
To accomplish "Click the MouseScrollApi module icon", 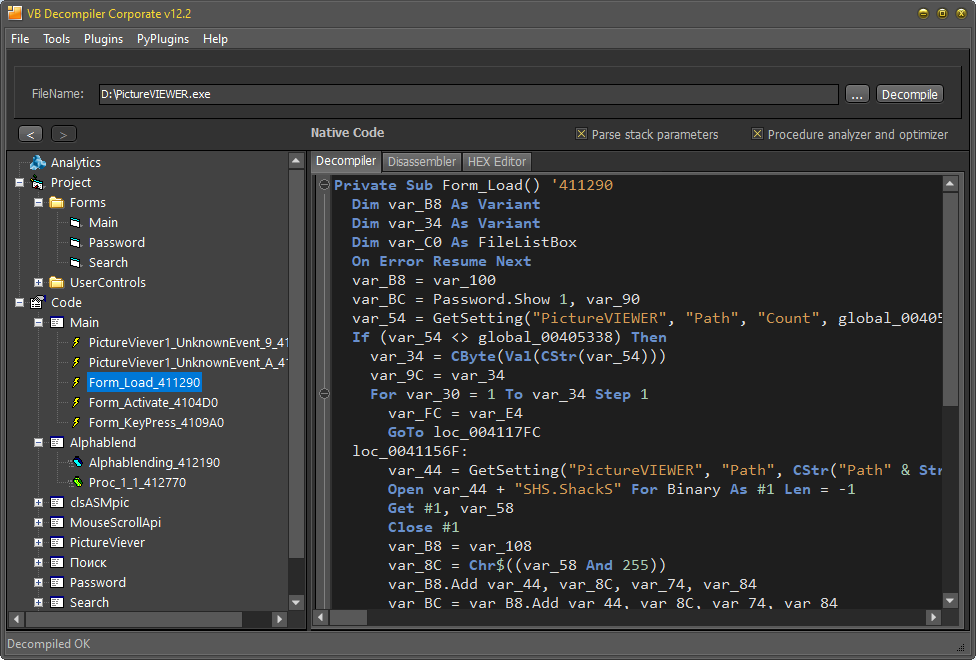I will click(57, 522).
